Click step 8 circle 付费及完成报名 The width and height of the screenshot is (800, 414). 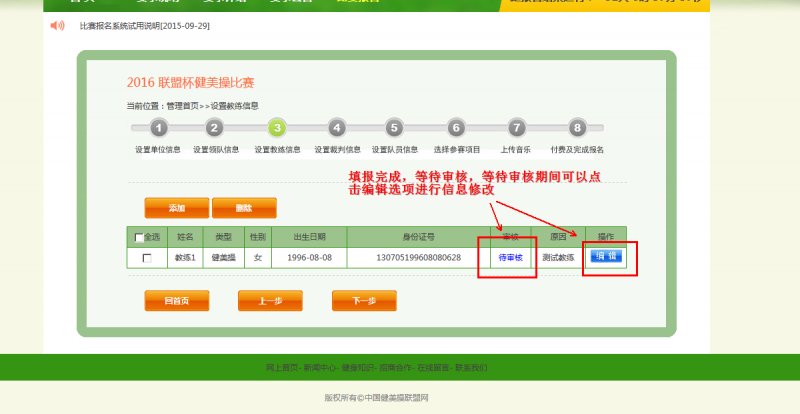tap(577, 128)
